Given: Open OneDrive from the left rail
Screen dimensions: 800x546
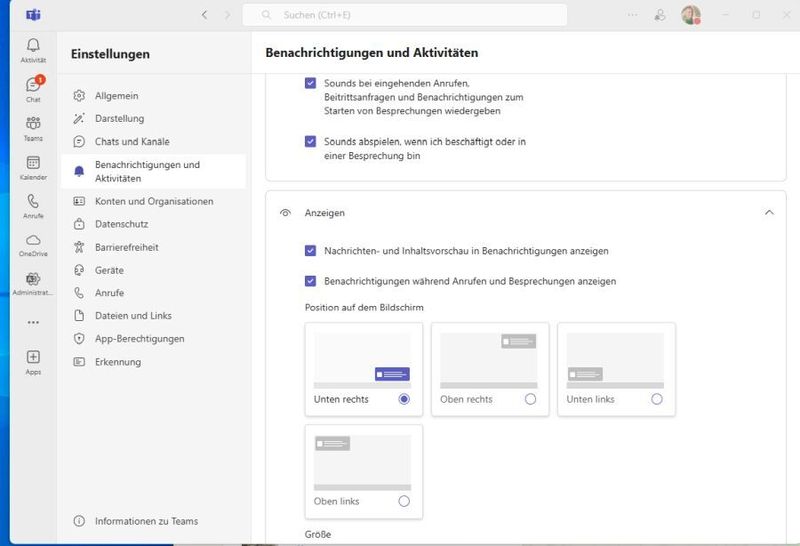Looking at the screenshot, I should (x=33, y=242).
